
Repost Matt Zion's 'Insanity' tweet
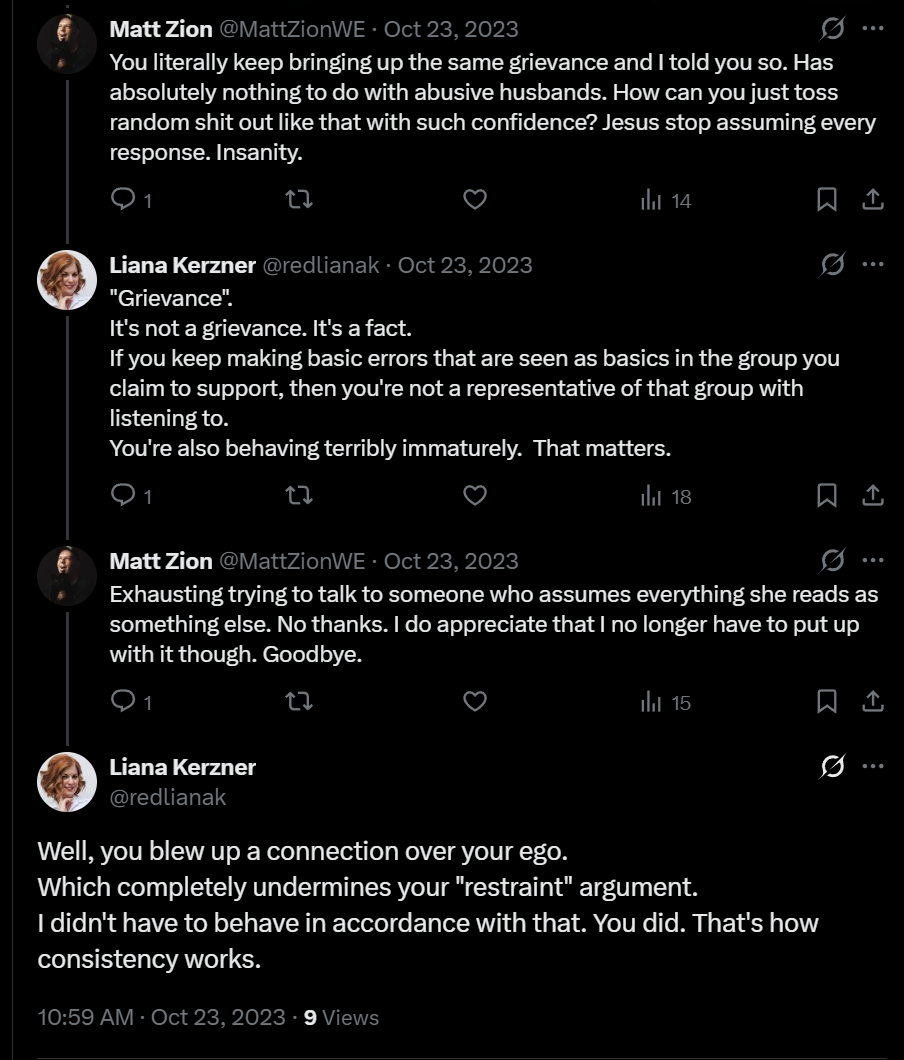298,199
